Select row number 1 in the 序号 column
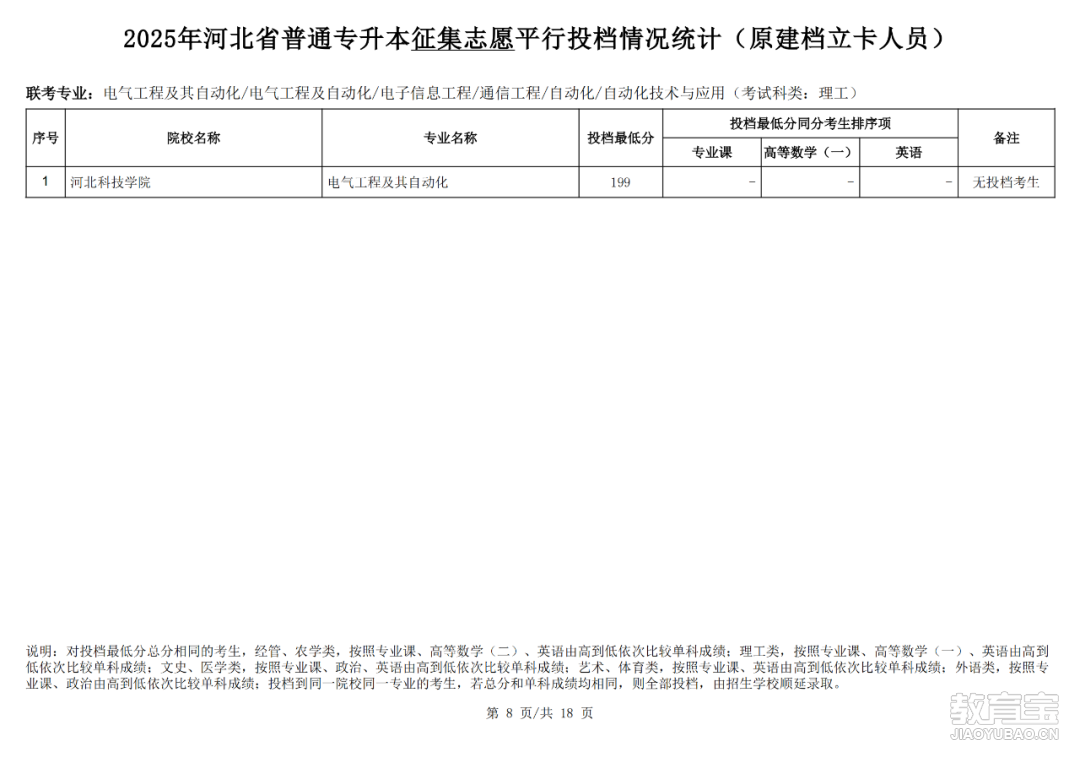 (x=45, y=182)
